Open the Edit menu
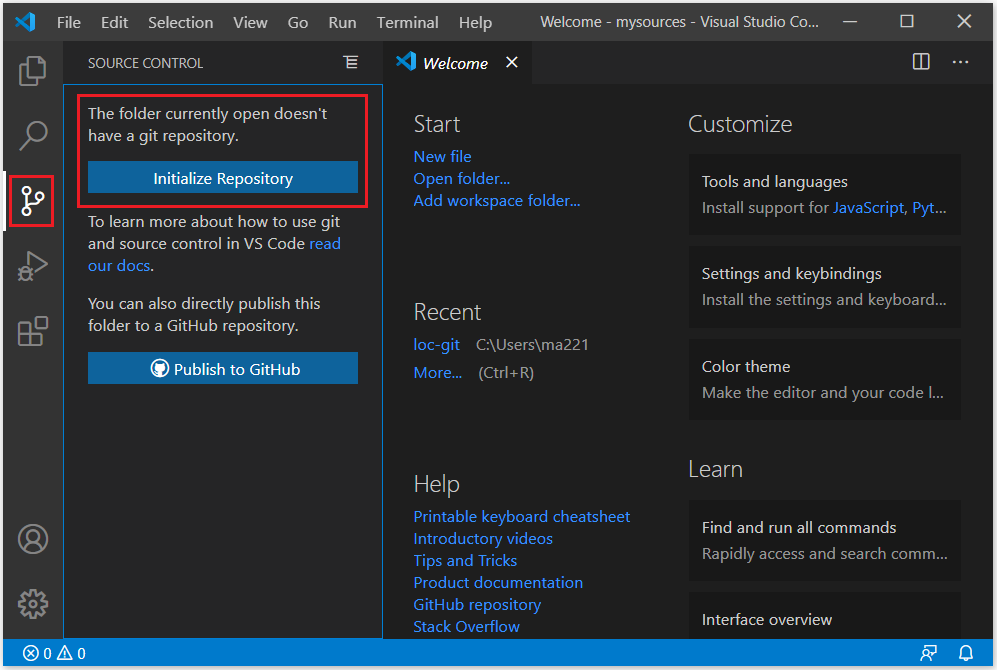Viewport: 997px width, 670px height. (x=114, y=22)
